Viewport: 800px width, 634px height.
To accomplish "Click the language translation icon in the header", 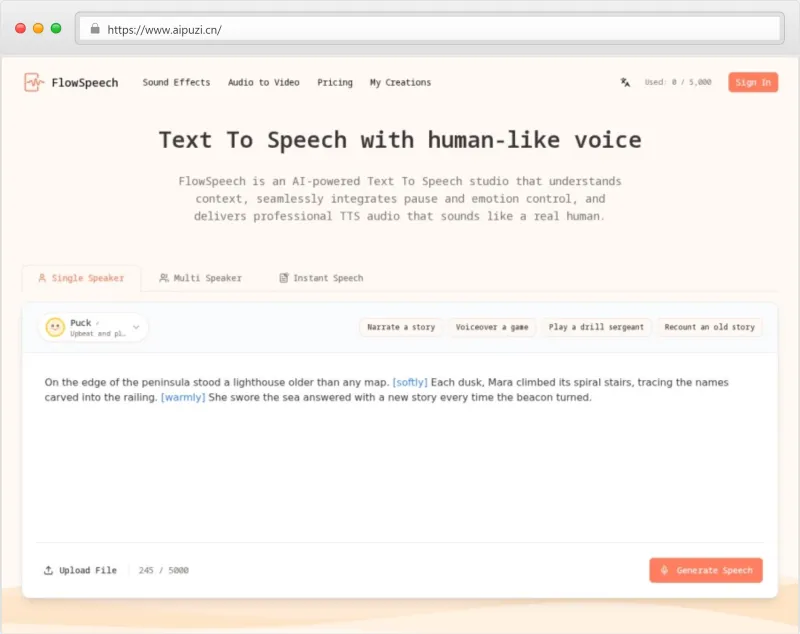I will (x=624, y=82).
